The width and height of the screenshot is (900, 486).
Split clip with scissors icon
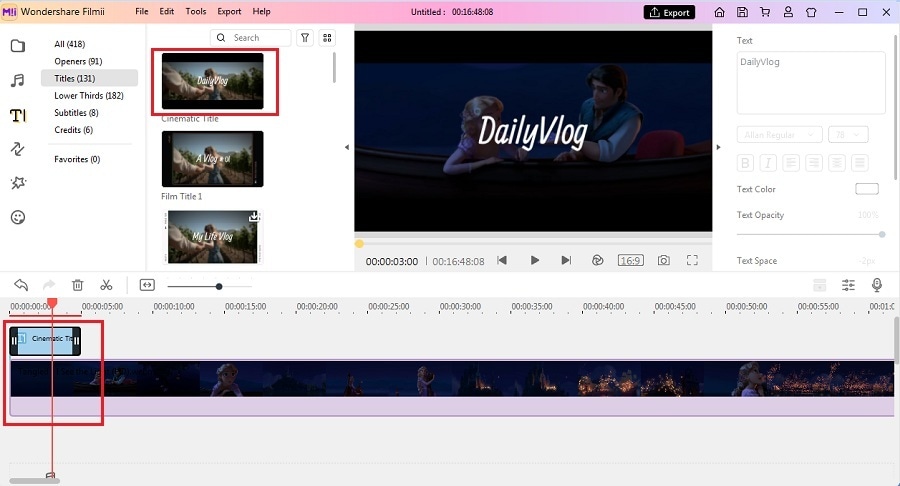click(106, 285)
